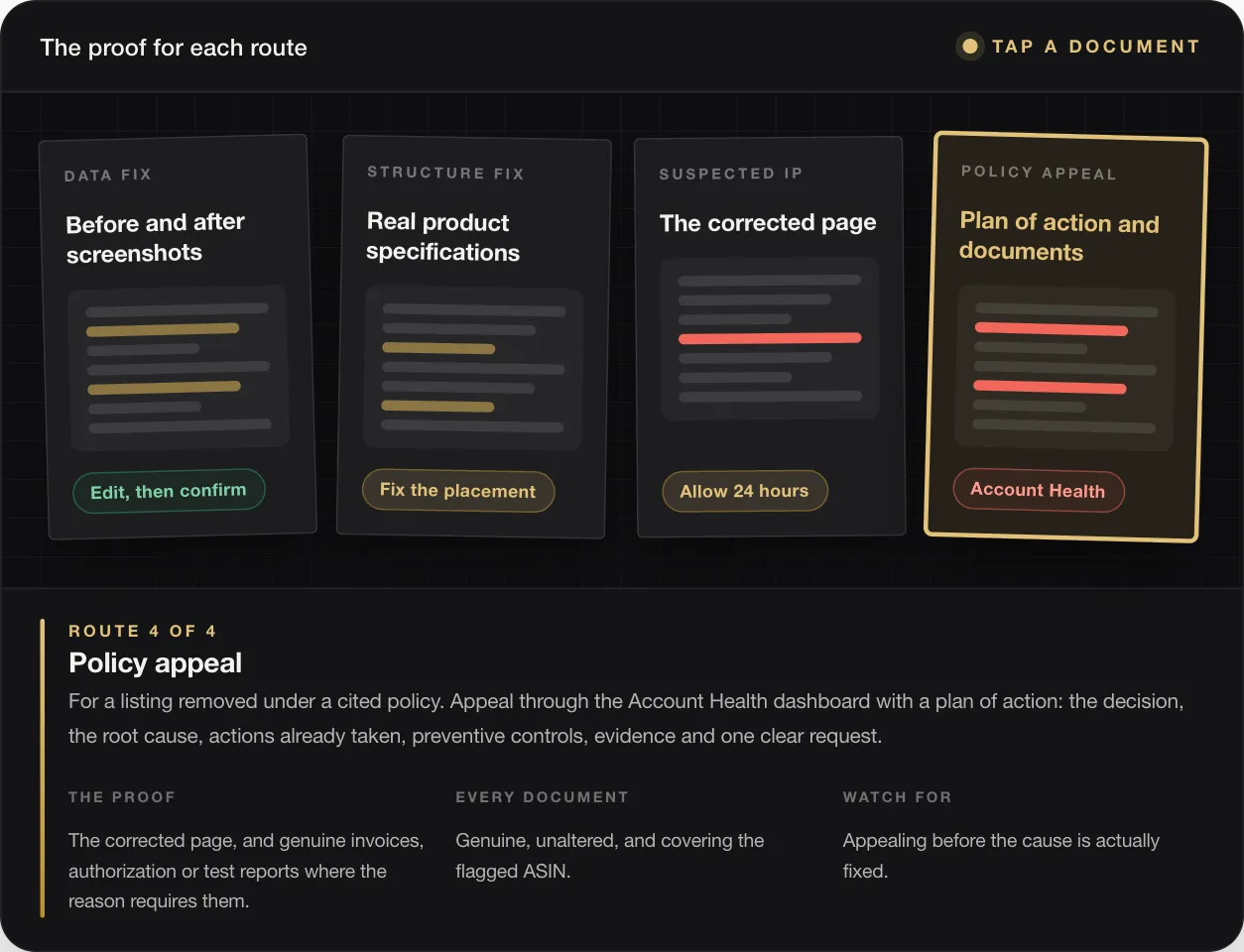Click the 'STRUCTURE FIX' card label
Image resolution: width=1244 pixels, height=952 pixels.
click(445, 173)
